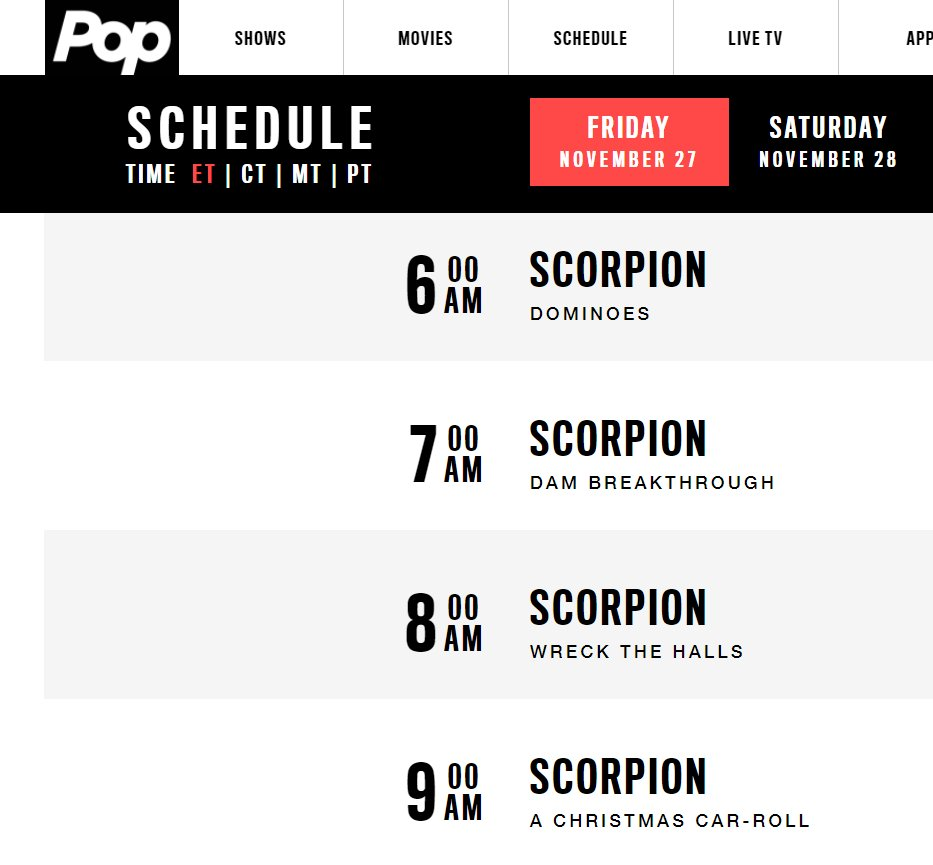Screen dimensions: 933x865
Task: Open the Wreck the Halls episode
Action: (x=637, y=651)
